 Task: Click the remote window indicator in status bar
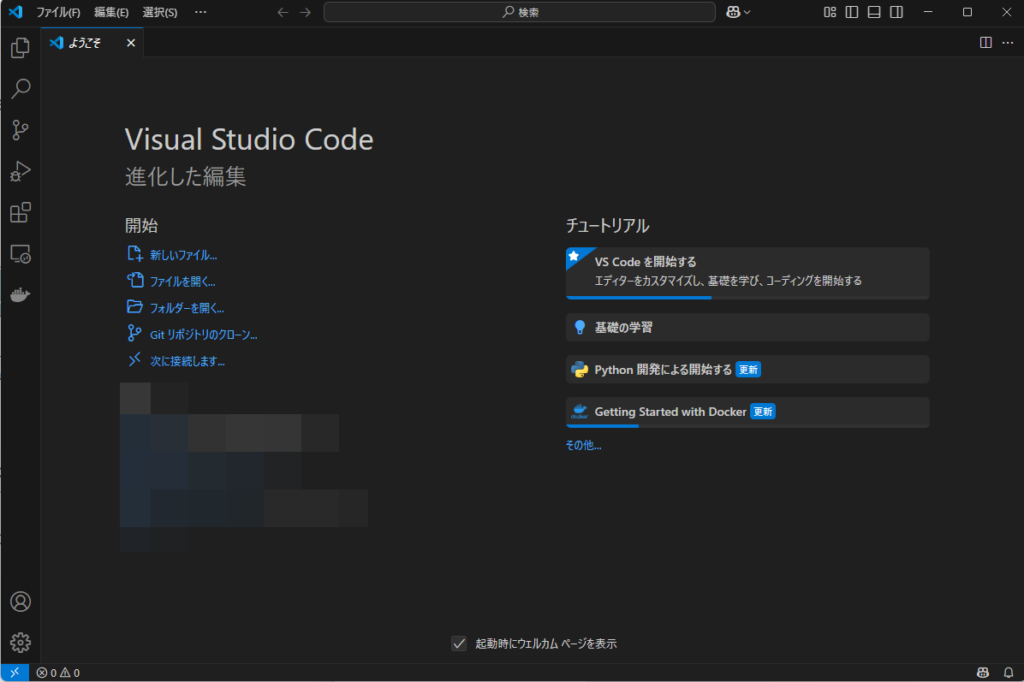[14, 672]
